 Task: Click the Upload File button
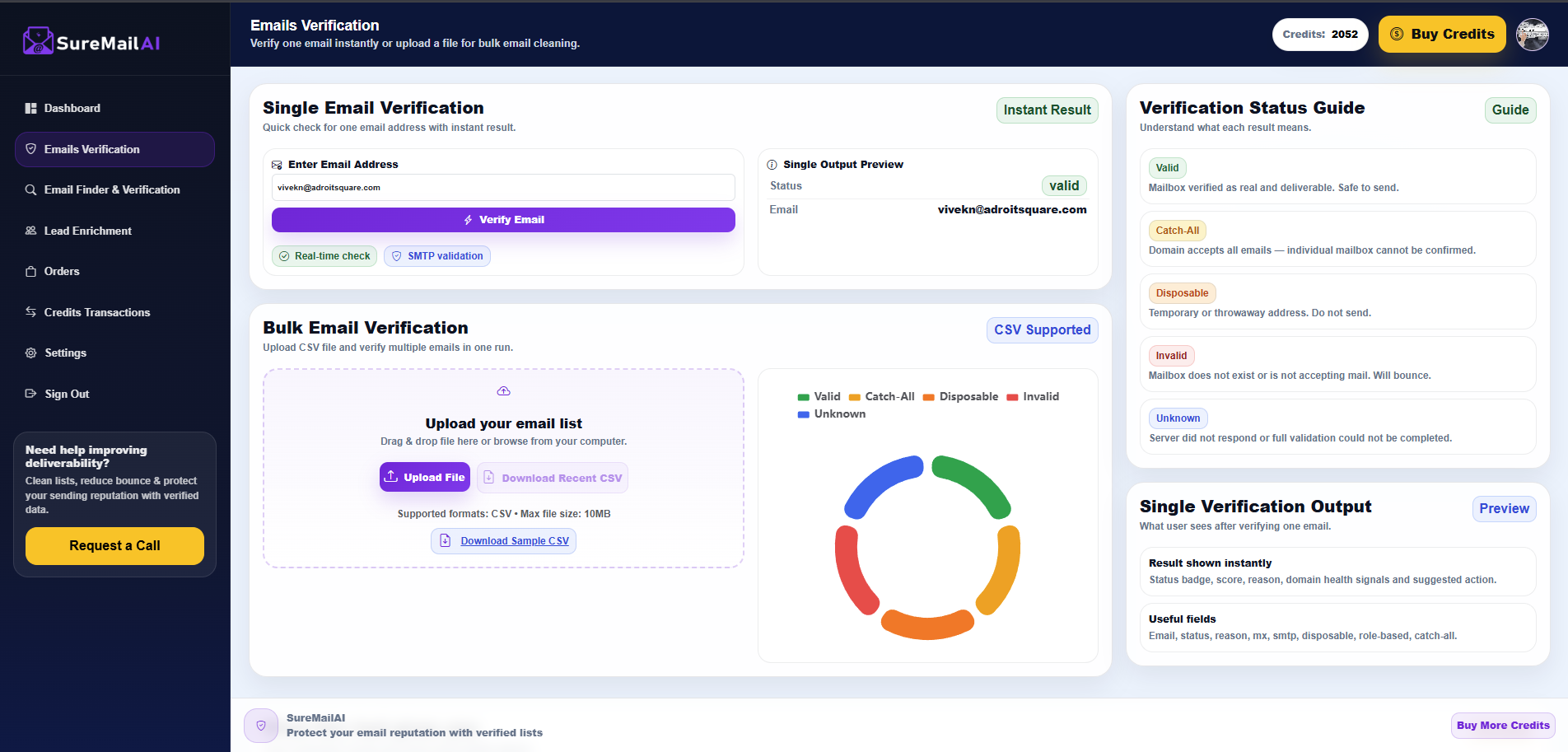[425, 477]
